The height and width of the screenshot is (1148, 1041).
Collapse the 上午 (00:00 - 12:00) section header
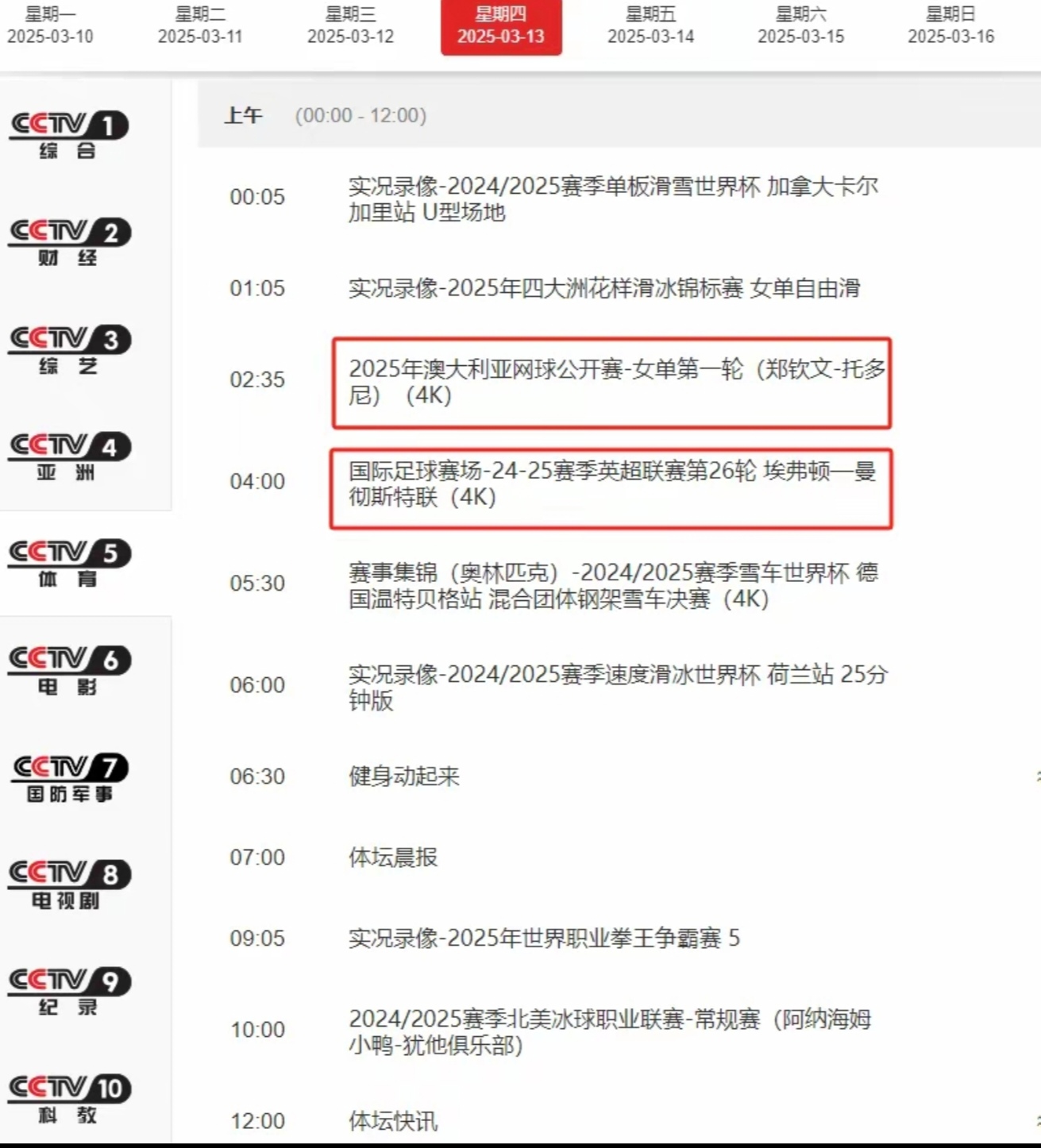pyautogui.click(x=619, y=115)
